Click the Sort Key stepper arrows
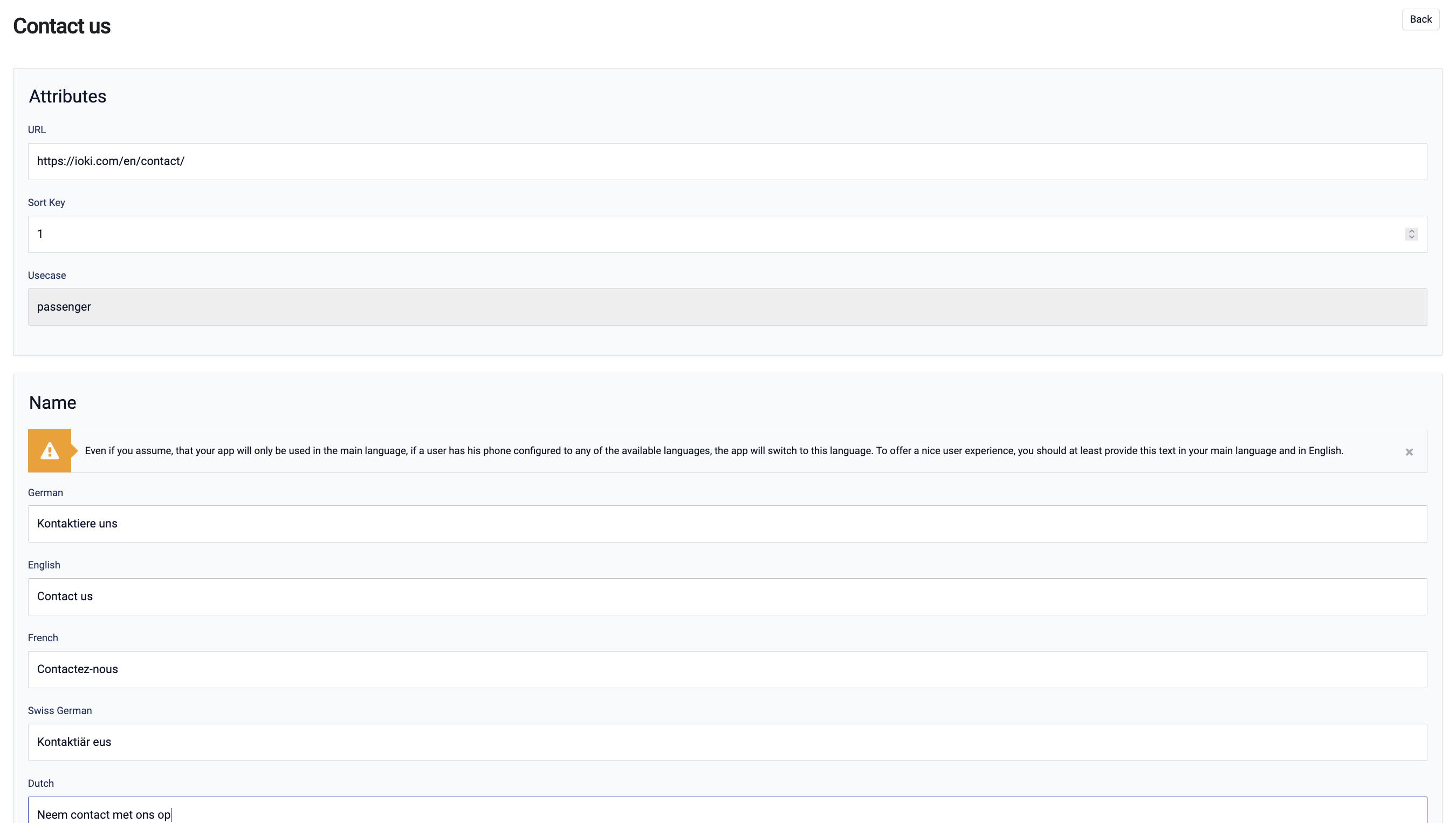 tap(1411, 234)
